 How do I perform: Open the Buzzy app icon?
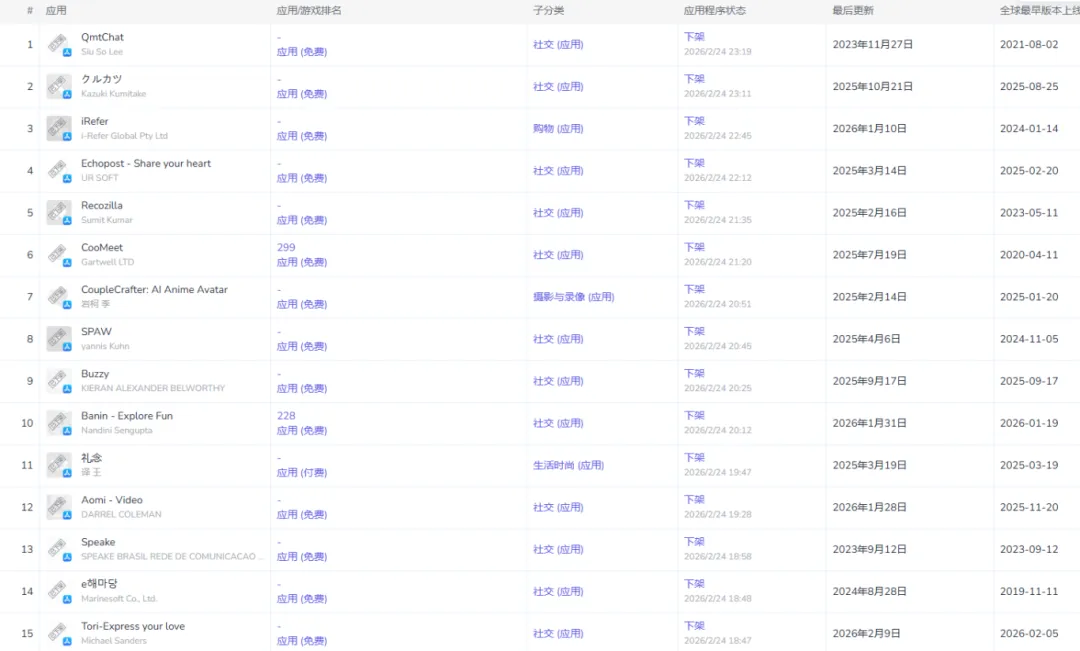[x=59, y=381]
